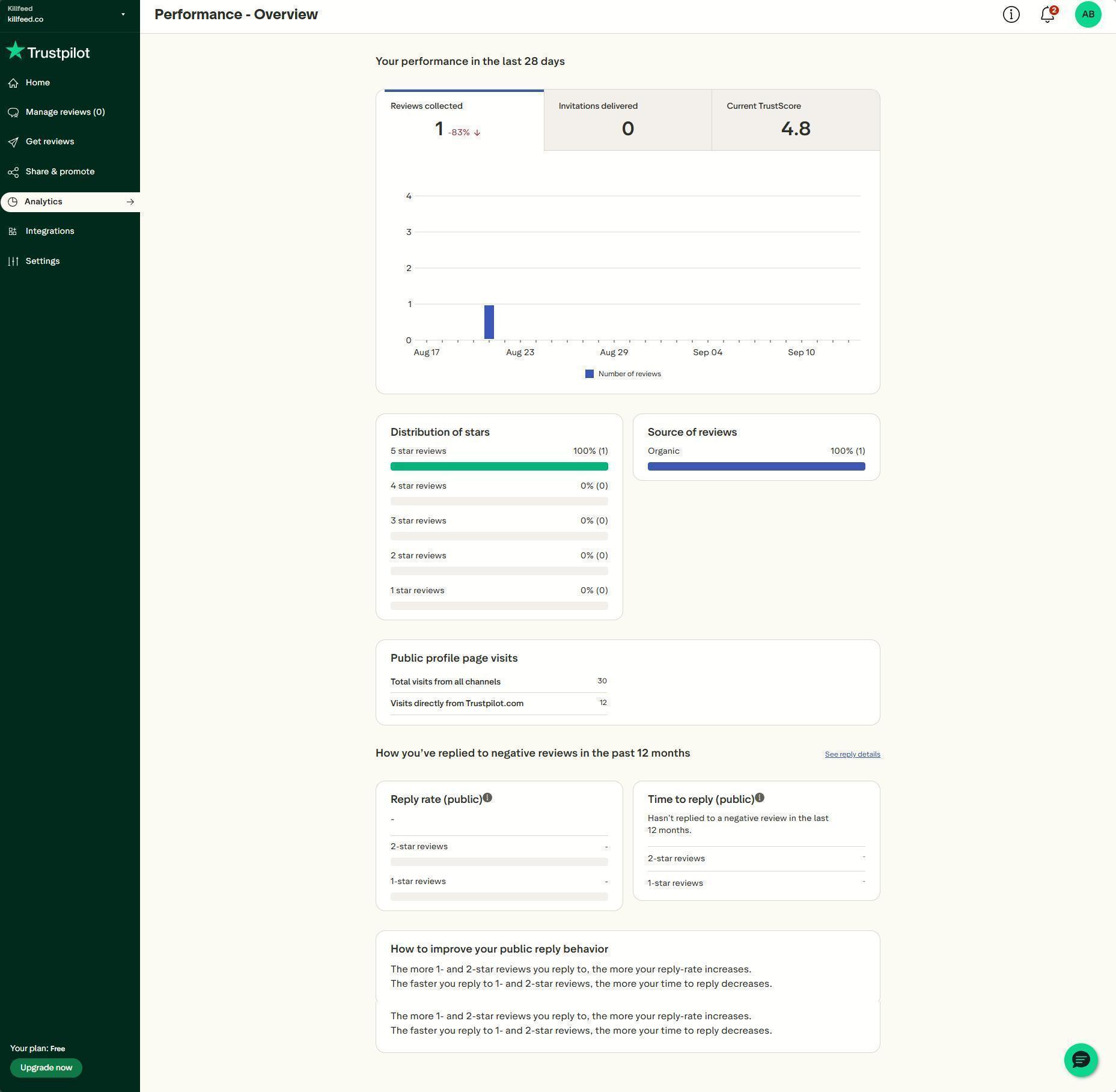This screenshot has width=1116, height=1092.
Task: Open the info help icon in header
Action: pyautogui.click(x=1011, y=14)
